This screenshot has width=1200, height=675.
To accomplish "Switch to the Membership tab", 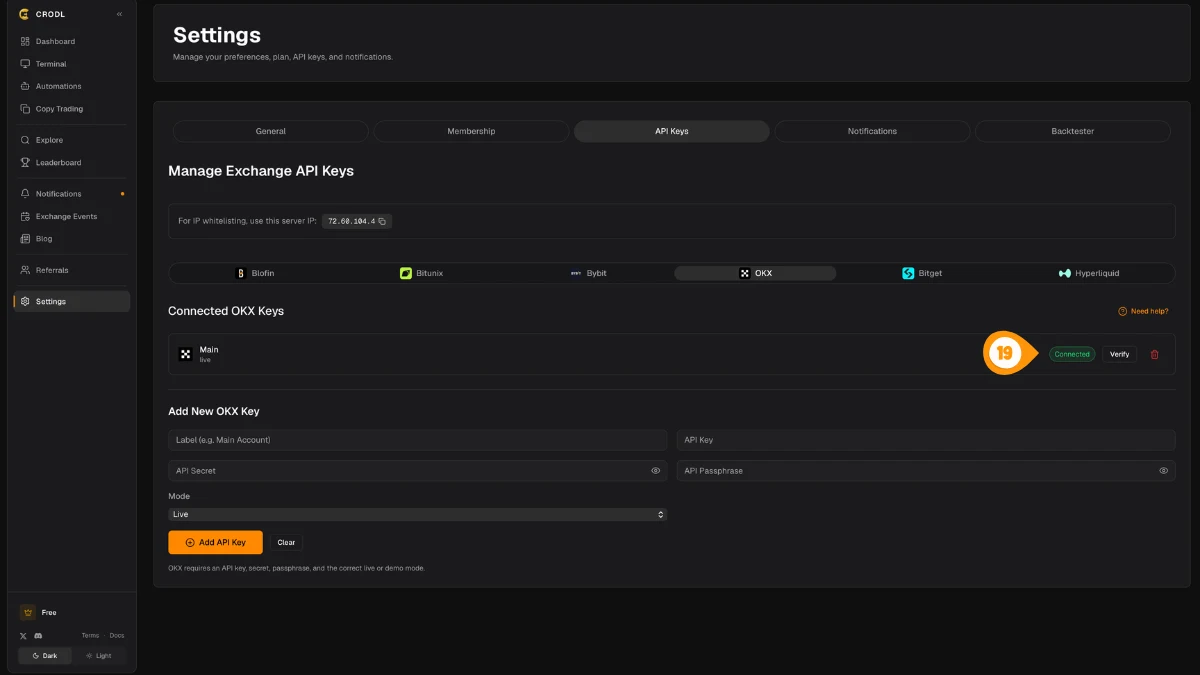I will coord(471,131).
